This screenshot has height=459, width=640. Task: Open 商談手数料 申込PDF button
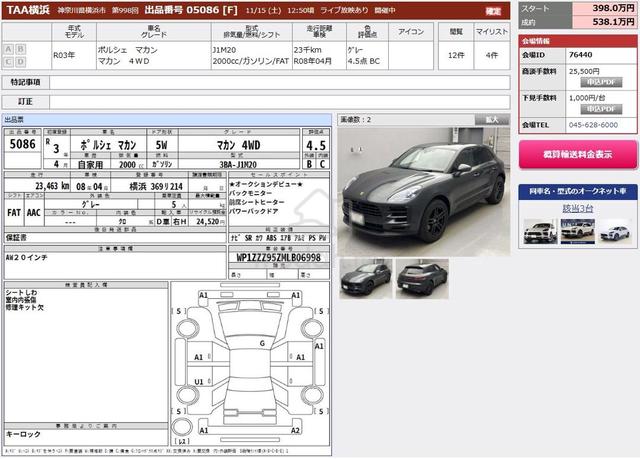[601, 82]
